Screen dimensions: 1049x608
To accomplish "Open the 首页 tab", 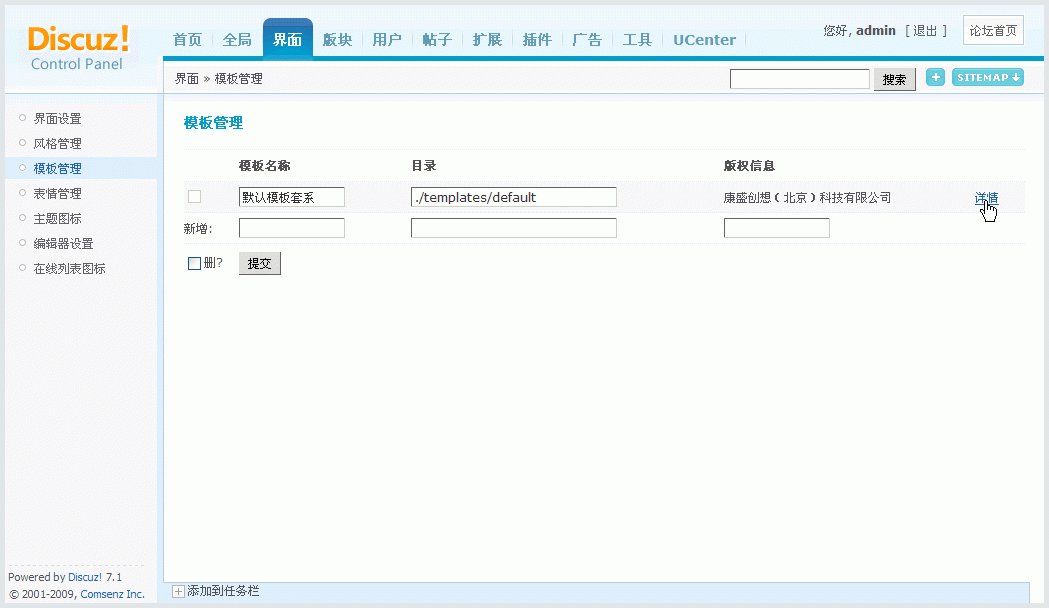I will pos(187,40).
